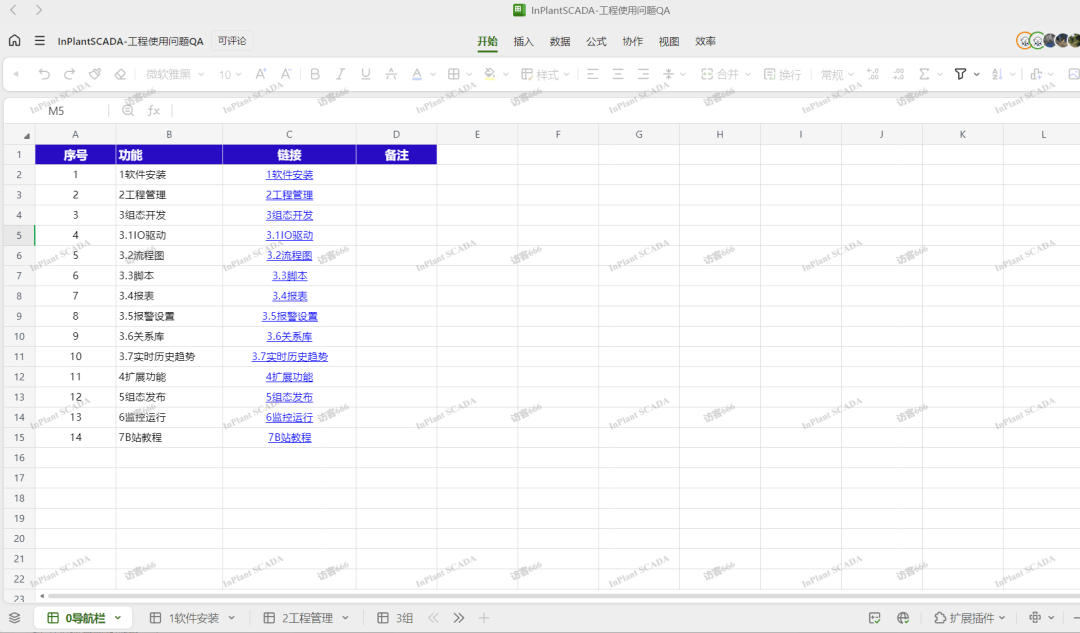
Task: Pick the font color A swatch
Action: (x=417, y=74)
